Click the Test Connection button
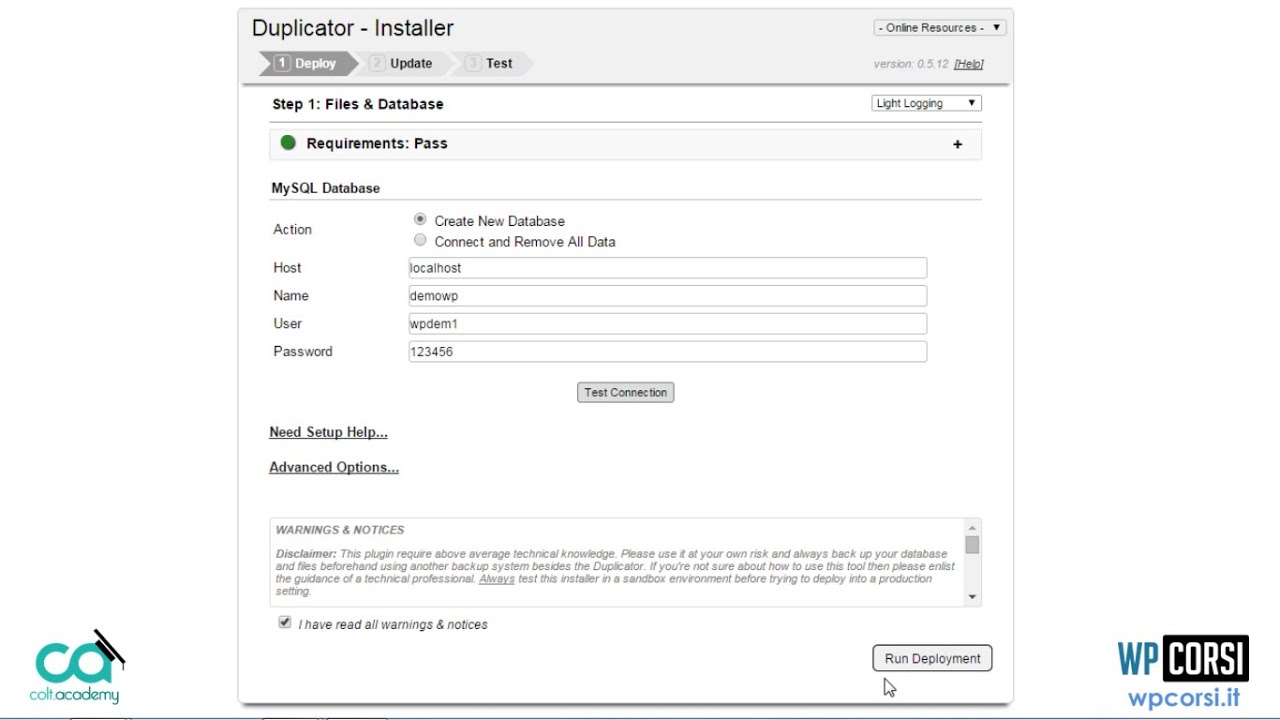 pos(625,393)
